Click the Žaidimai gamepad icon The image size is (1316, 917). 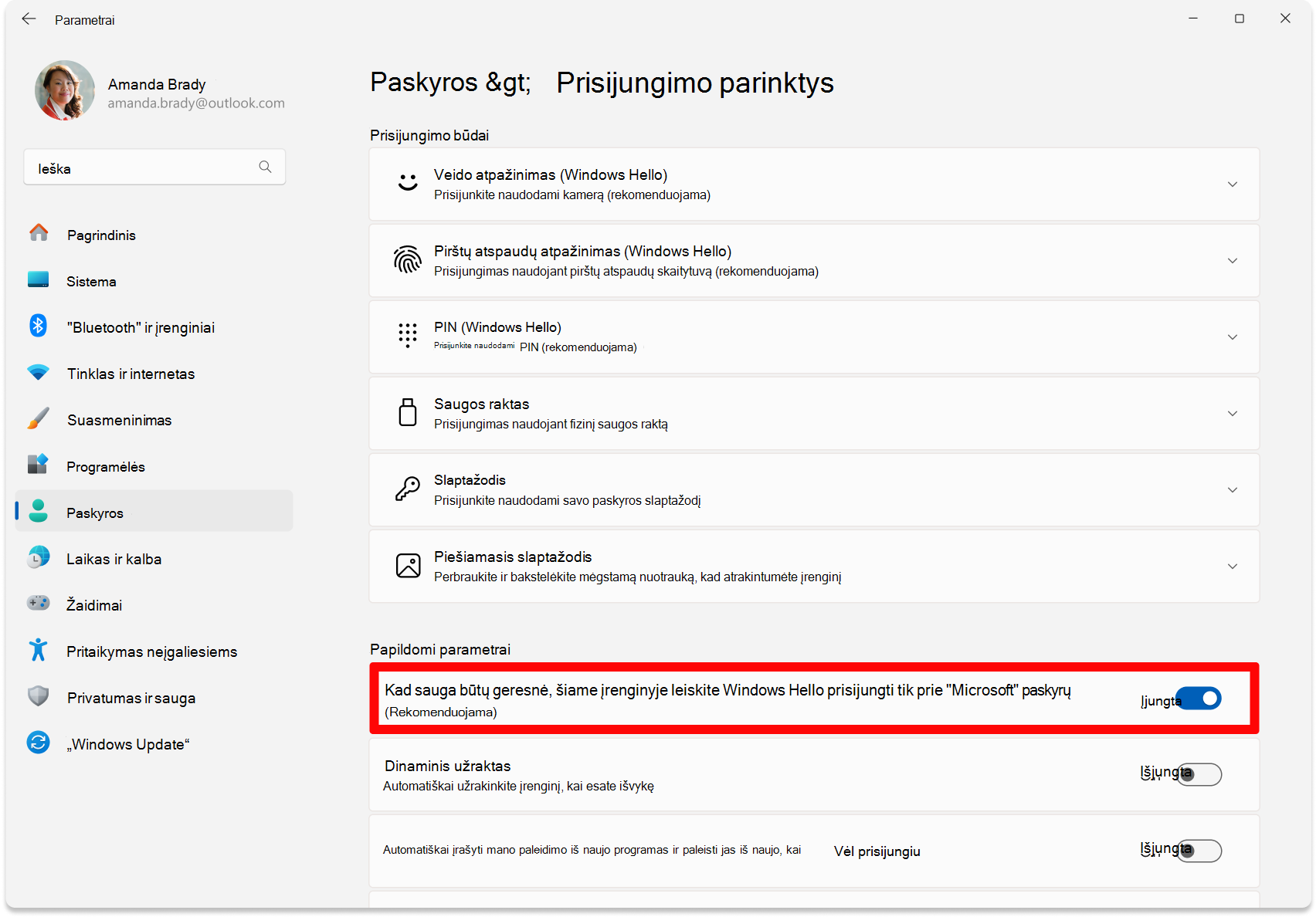(38, 603)
